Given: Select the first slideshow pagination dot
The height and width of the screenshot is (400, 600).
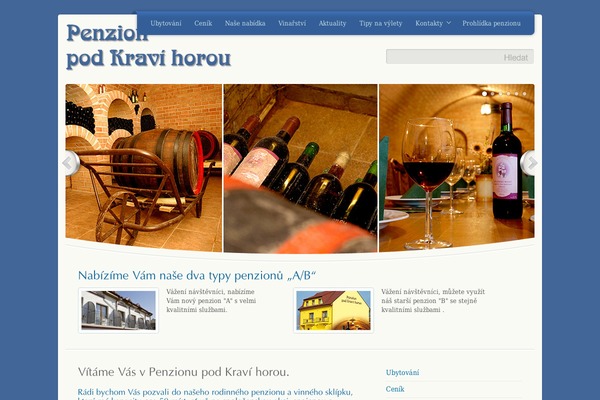Looking at the screenshot, I should pyautogui.click(x=484, y=93).
